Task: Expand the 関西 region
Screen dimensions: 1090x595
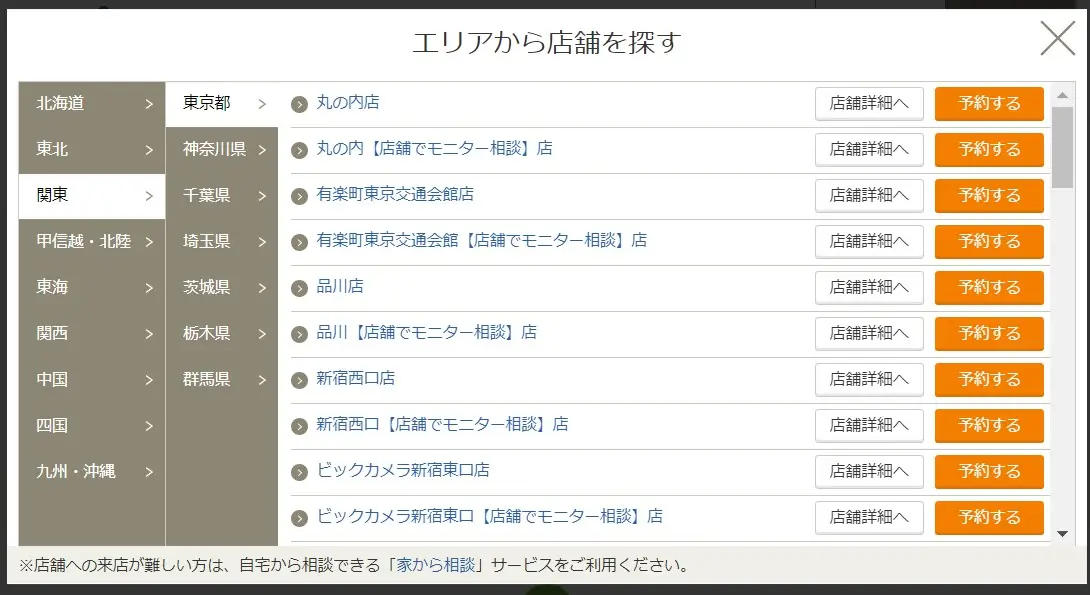Action: point(92,334)
